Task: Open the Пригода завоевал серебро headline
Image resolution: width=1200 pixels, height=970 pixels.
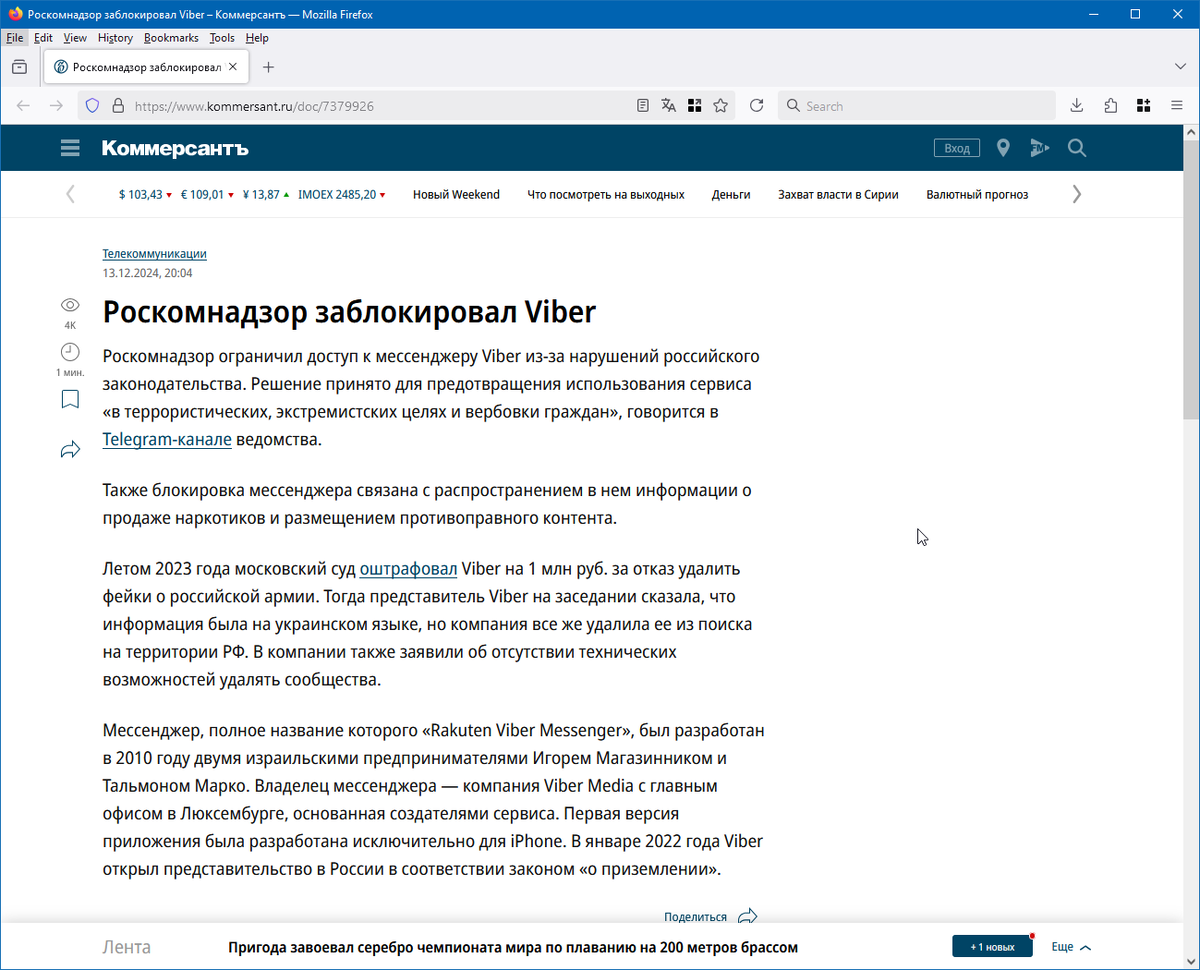Action: coord(513,947)
